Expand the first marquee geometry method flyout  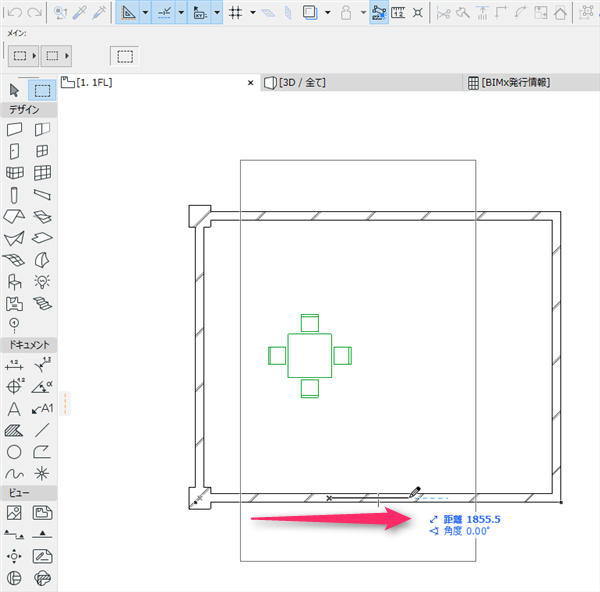click(34, 56)
